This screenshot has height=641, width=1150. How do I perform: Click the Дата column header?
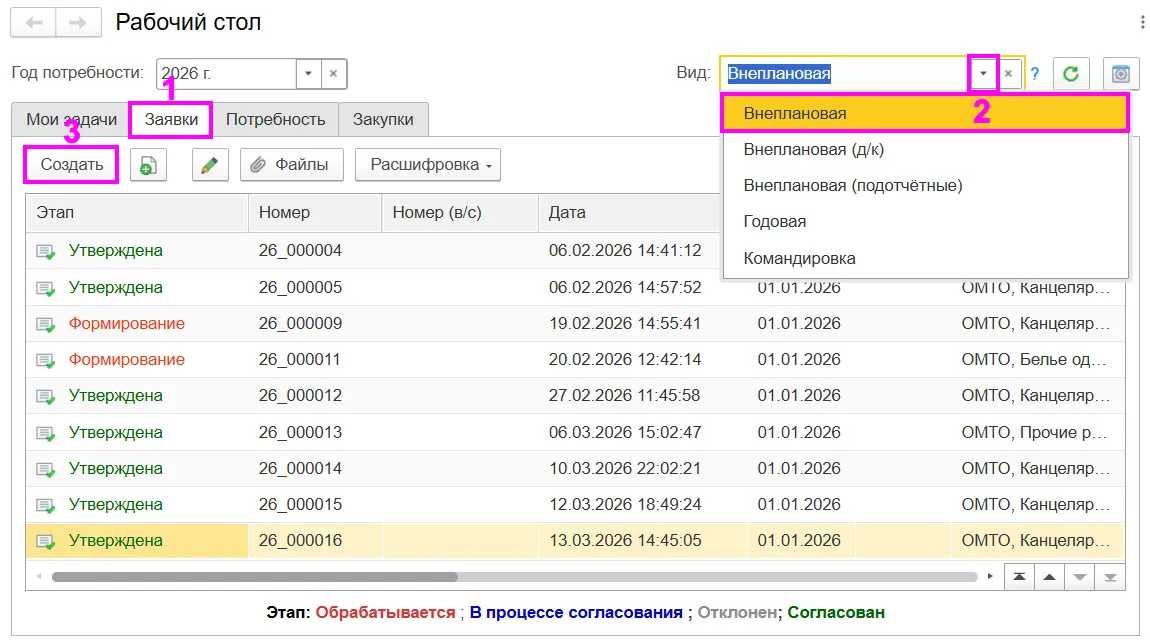629,213
